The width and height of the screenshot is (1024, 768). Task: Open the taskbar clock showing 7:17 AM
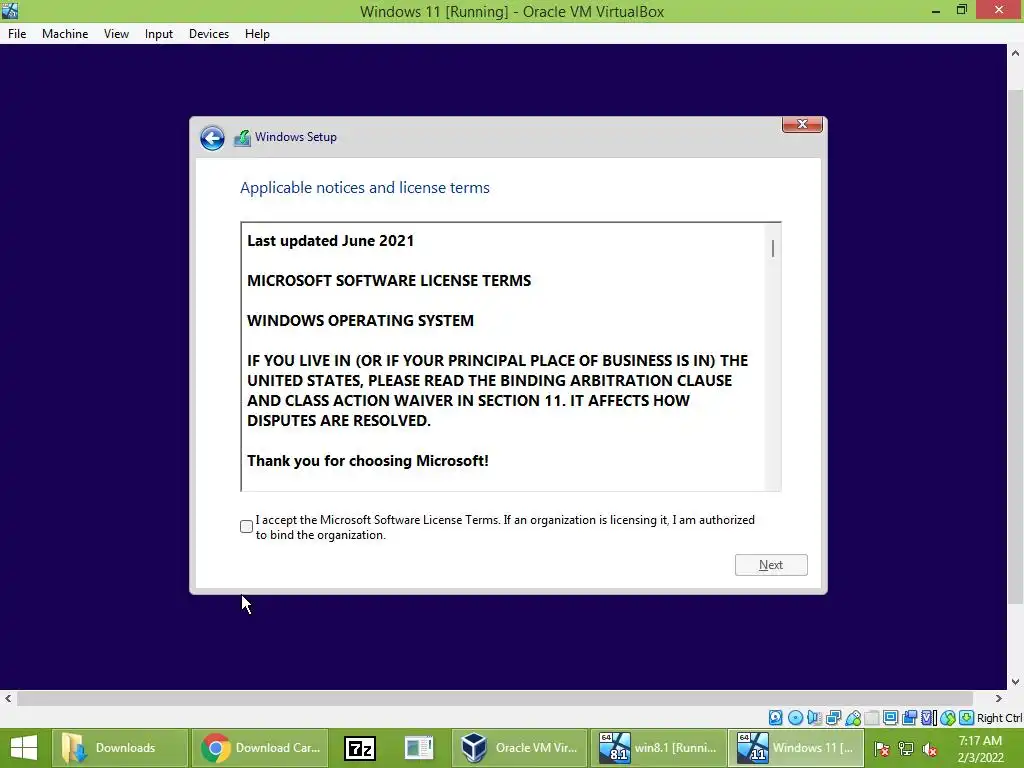pyautogui.click(x=980, y=749)
